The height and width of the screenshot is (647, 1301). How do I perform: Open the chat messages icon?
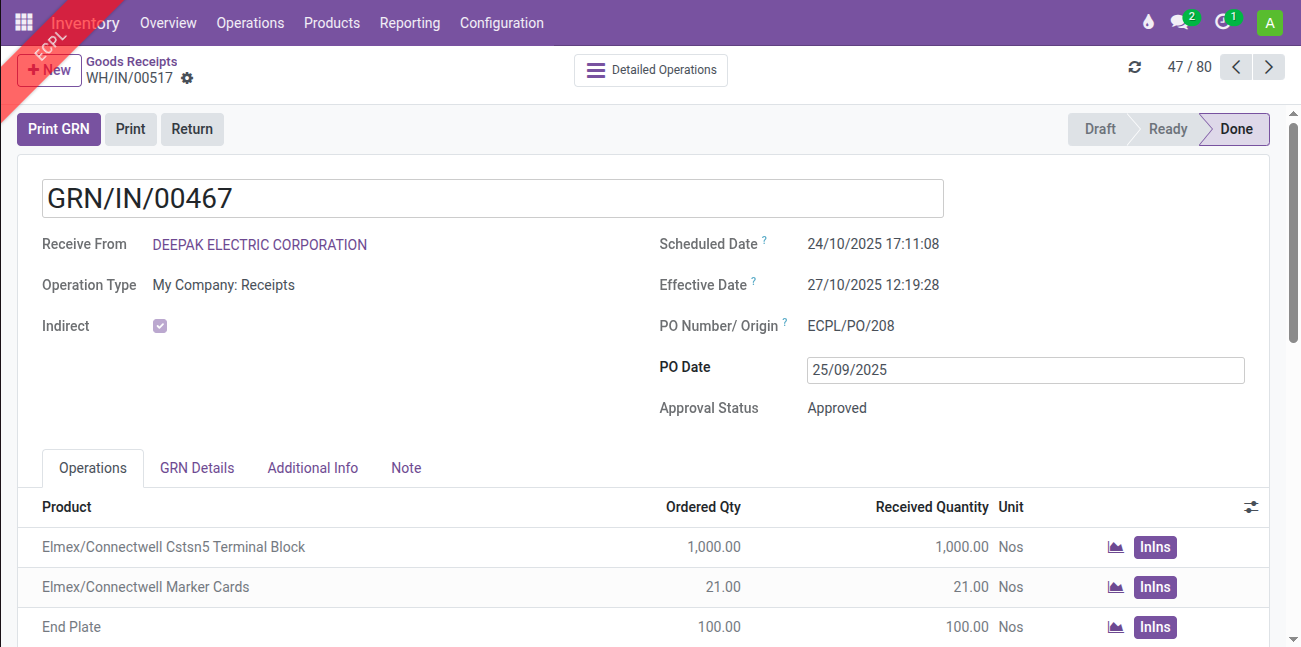[x=1180, y=23]
